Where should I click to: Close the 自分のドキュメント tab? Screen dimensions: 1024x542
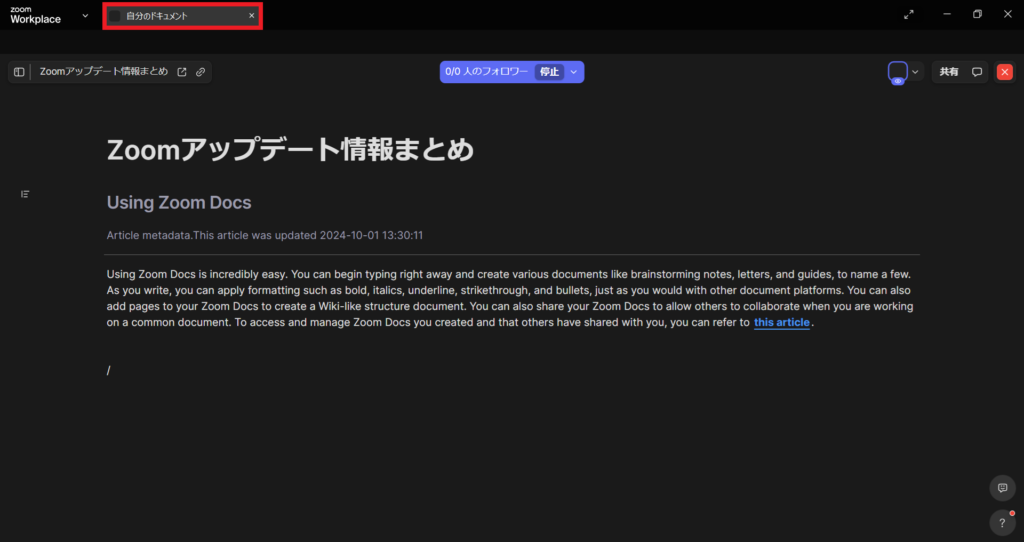pyautogui.click(x=251, y=16)
